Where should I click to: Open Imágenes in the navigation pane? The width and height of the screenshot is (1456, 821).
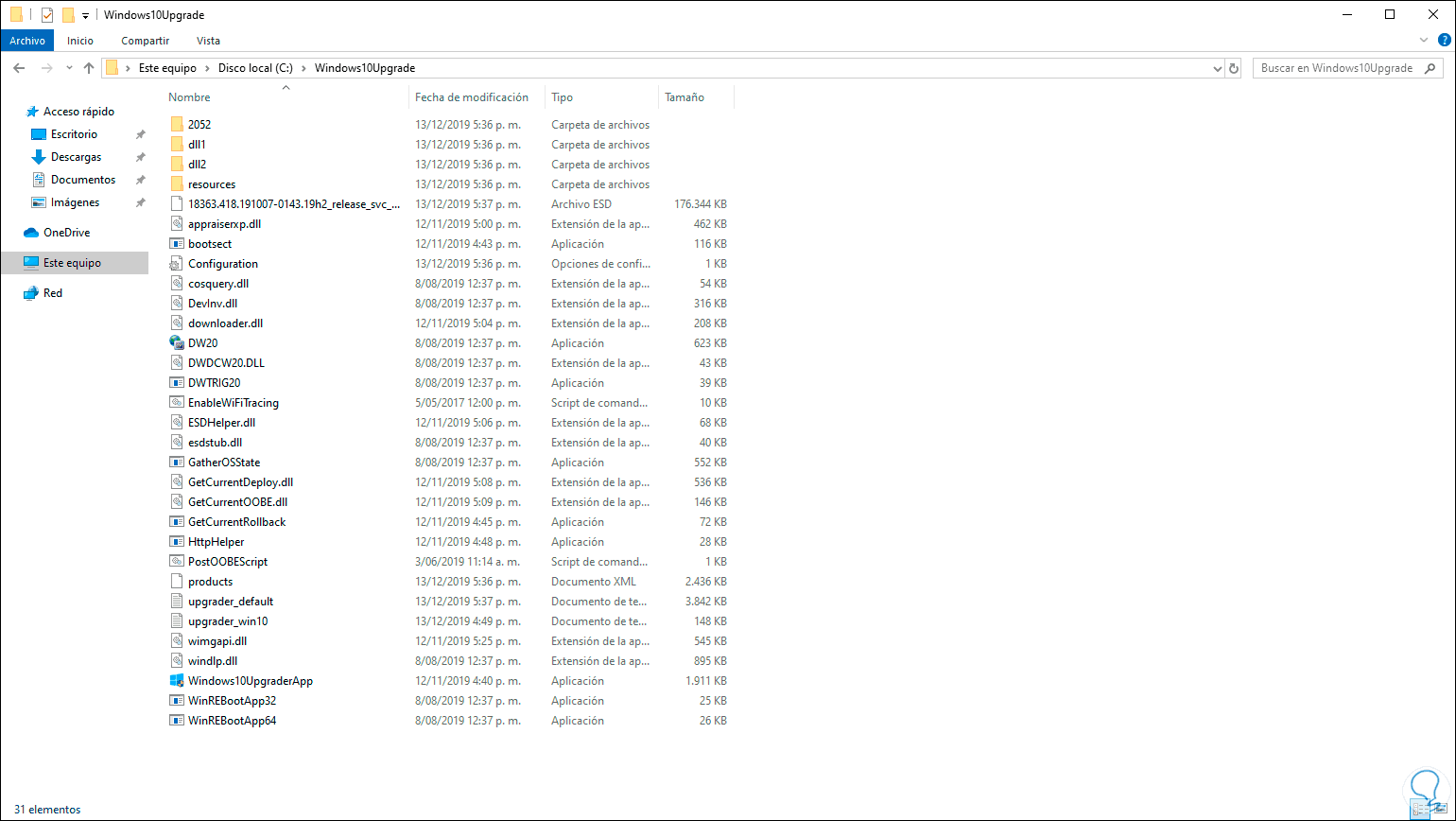click(x=75, y=202)
